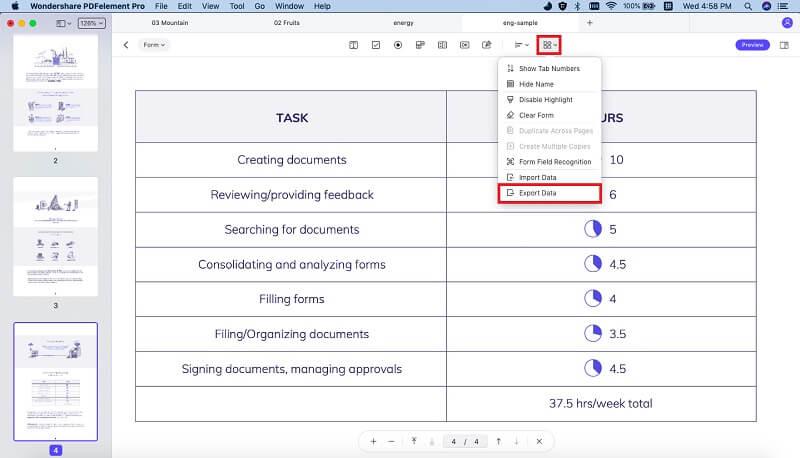The width and height of the screenshot is (800, 458).
Task: Open page 4 thumbnail
Action: tap(56, 381)
